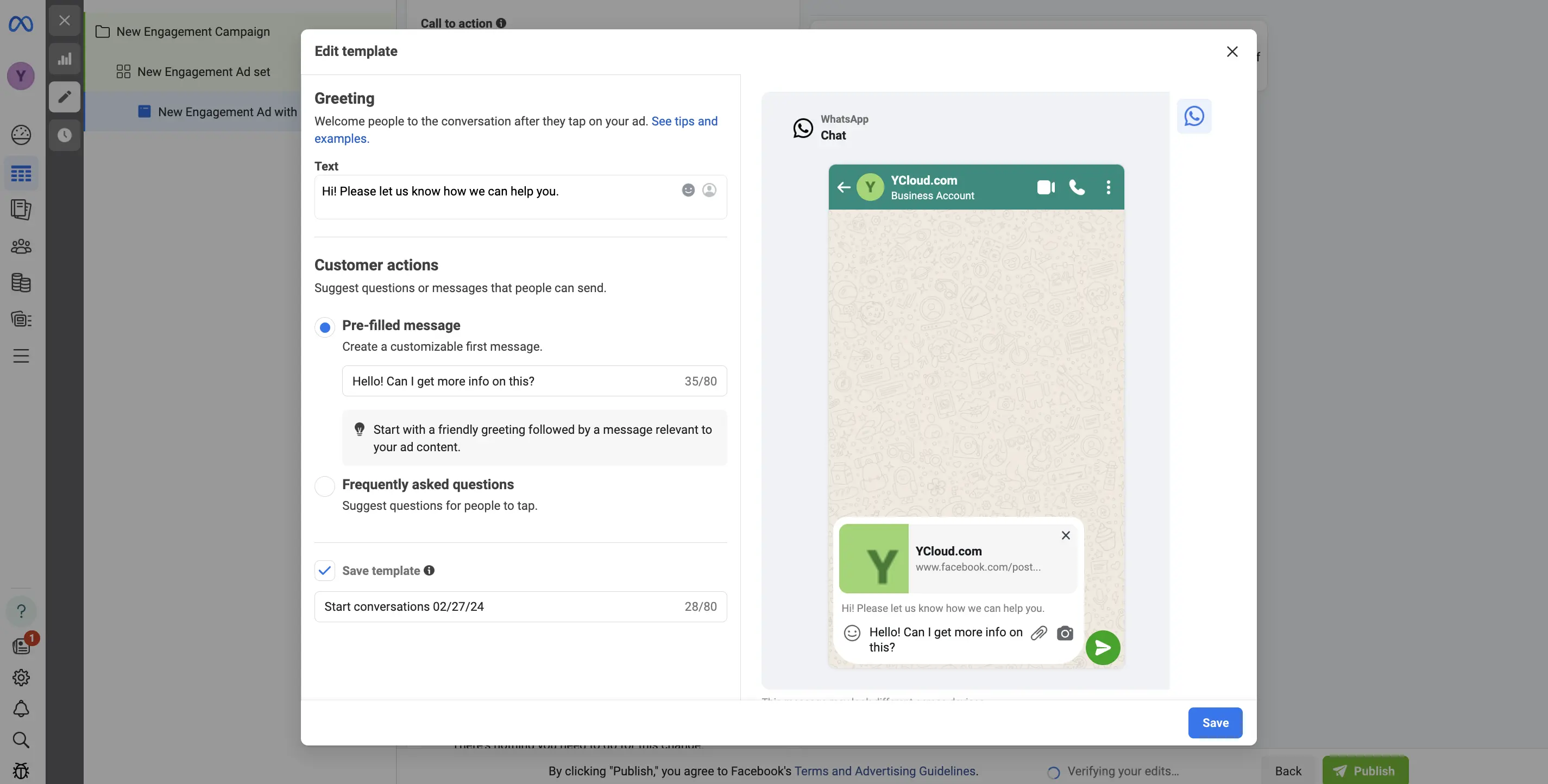Open the notifications bell icon

click(x=21, y=709)
